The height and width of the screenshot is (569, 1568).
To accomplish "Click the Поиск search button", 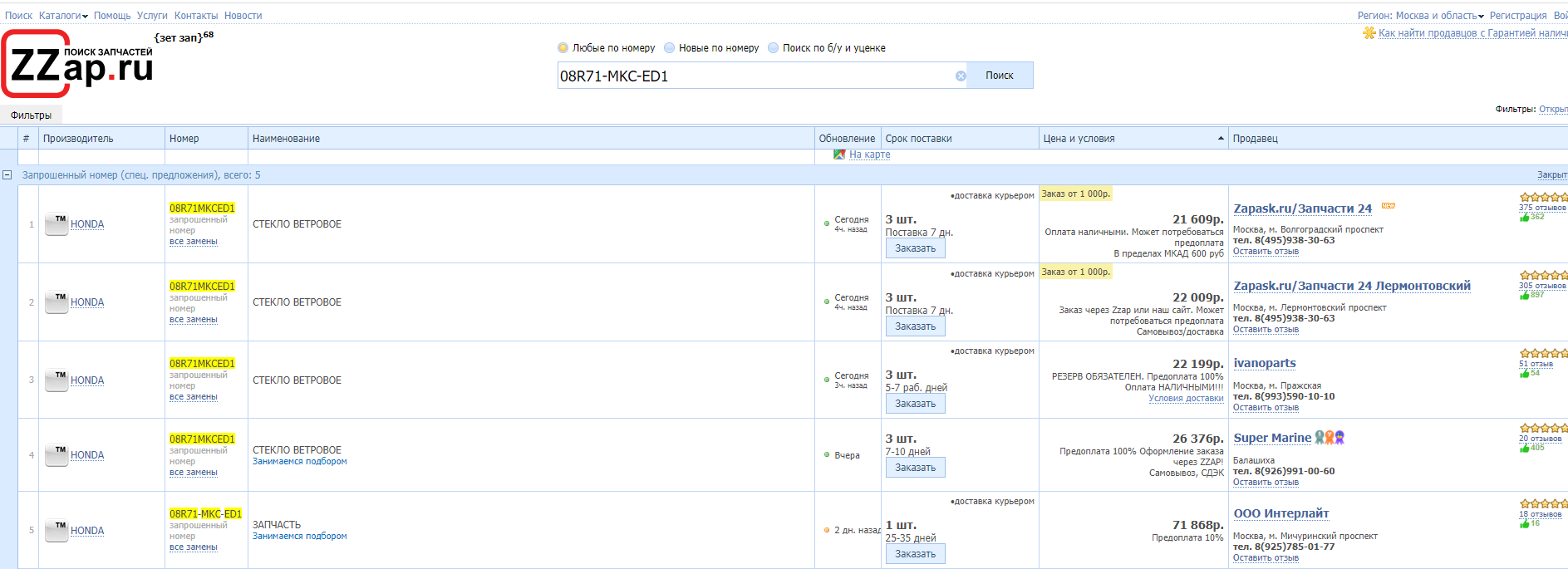I will [x=1000, y=76].
